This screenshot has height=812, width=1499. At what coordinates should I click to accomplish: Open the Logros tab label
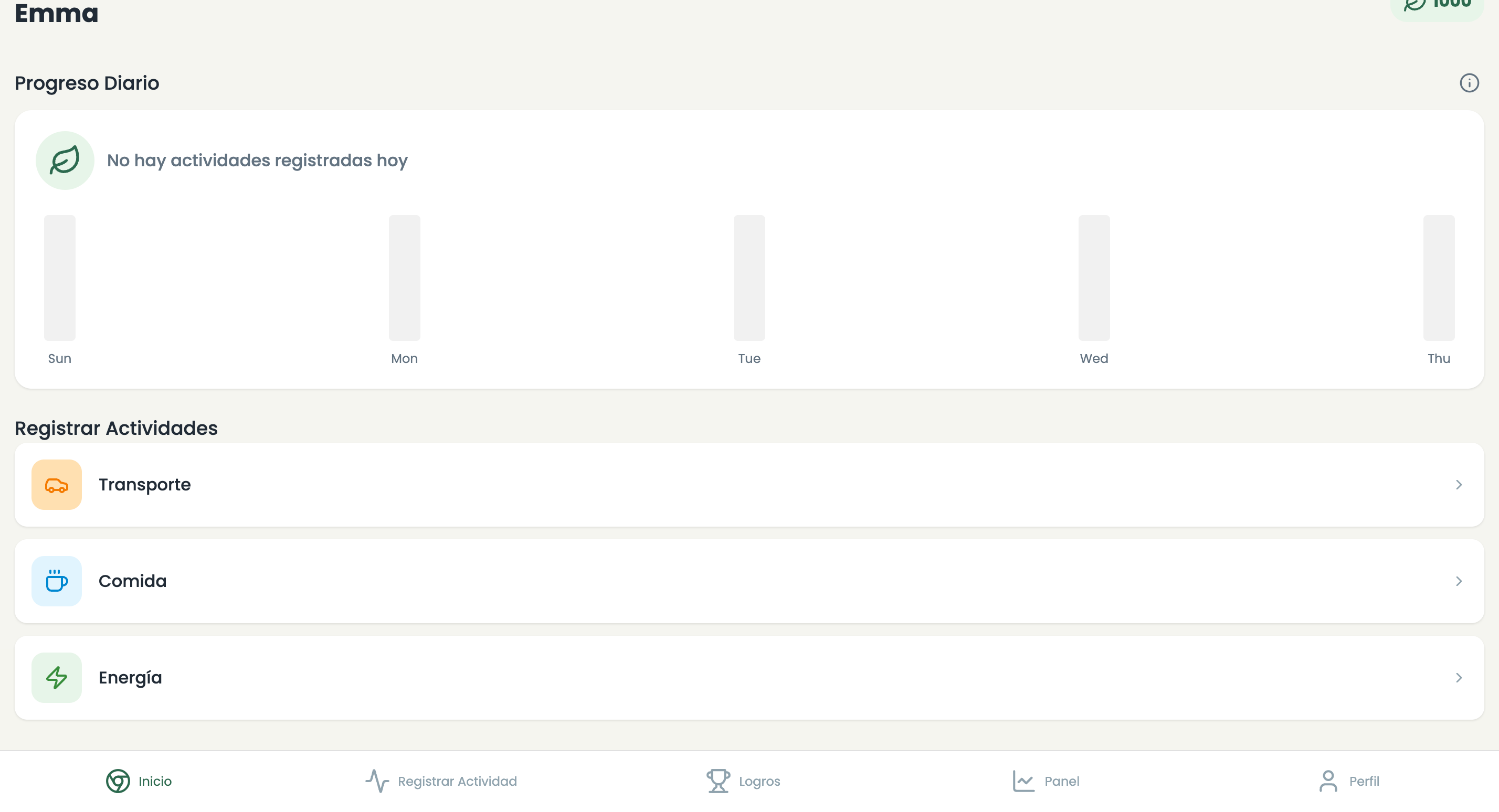pyautogui.click(x=759, y=781)
